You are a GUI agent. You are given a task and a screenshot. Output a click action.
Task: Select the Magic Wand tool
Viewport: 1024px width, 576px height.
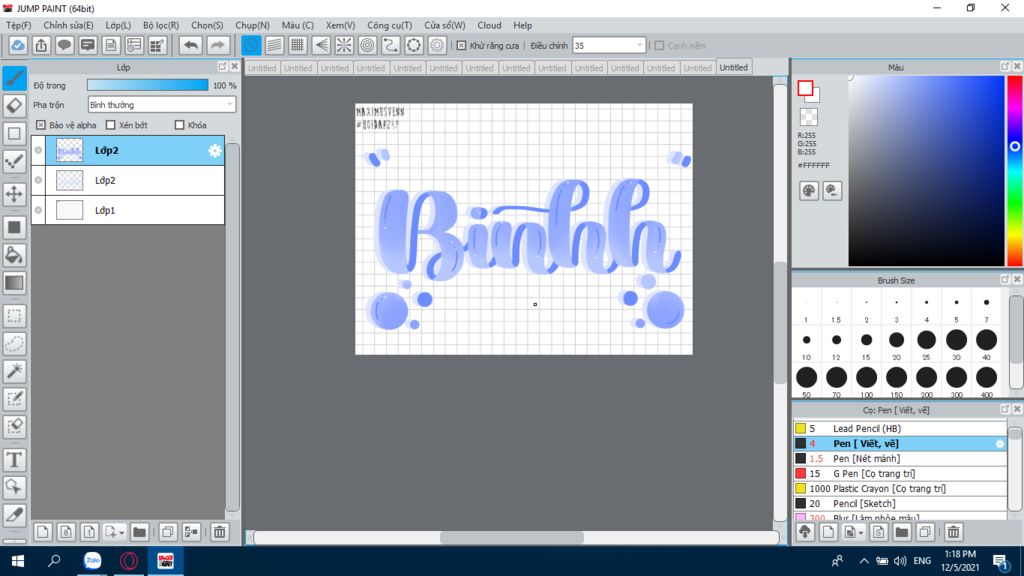[x=14, y=371]
